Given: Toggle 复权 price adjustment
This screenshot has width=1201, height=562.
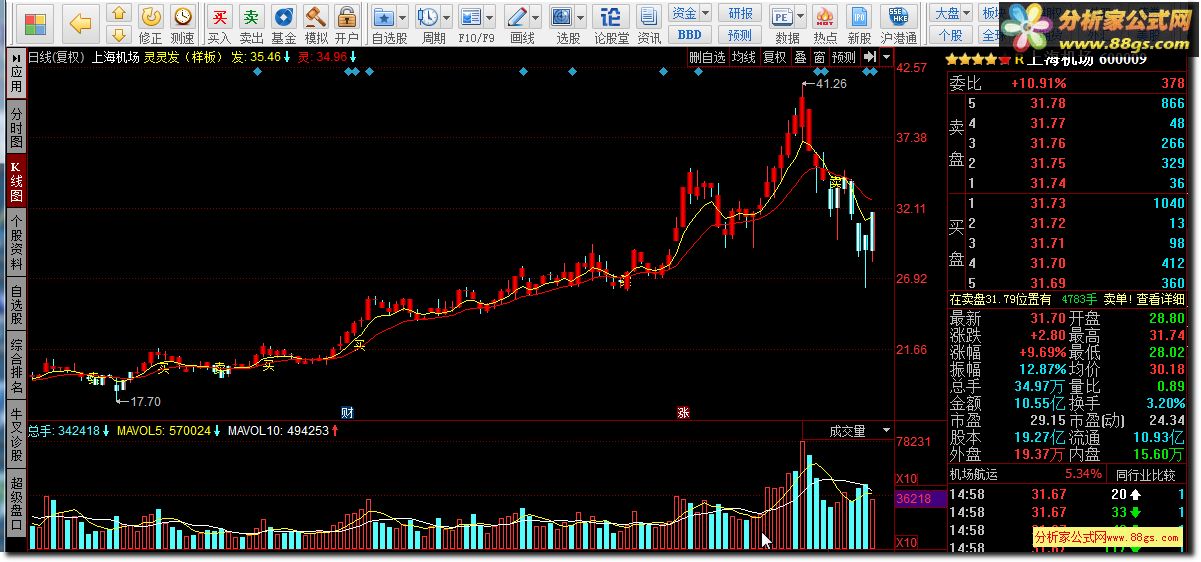Looking at the screenshot, I should coord(774,58).
